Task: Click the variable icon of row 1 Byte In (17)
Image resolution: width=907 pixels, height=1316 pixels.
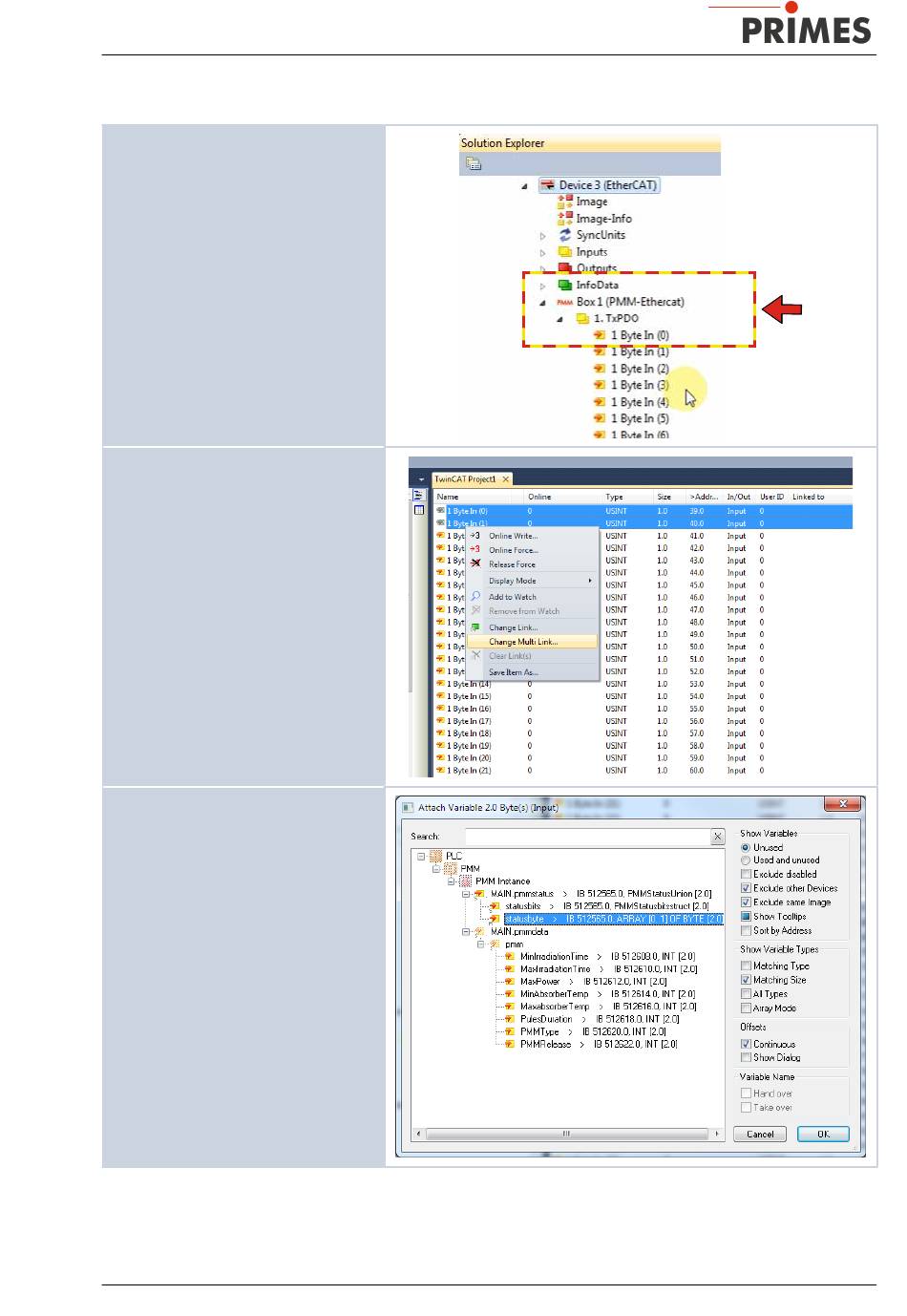Action: click(x=441, y=721)
